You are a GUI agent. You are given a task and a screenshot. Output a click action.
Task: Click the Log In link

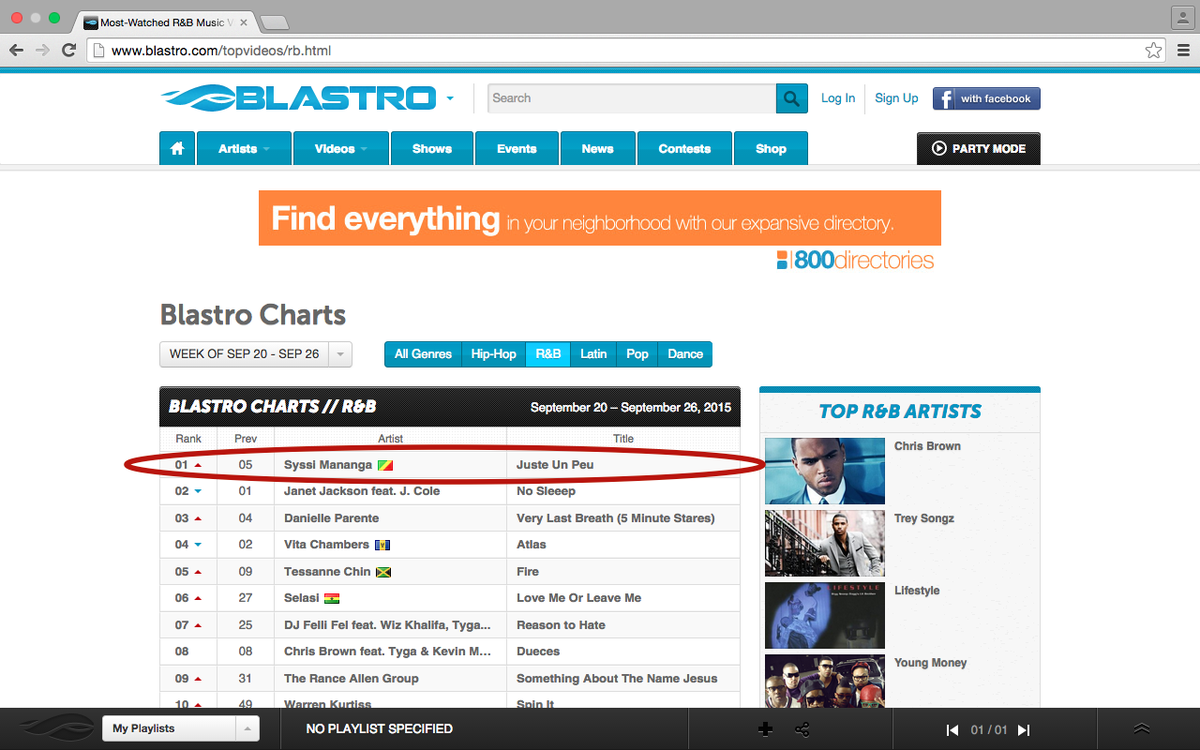coord(838,98)
